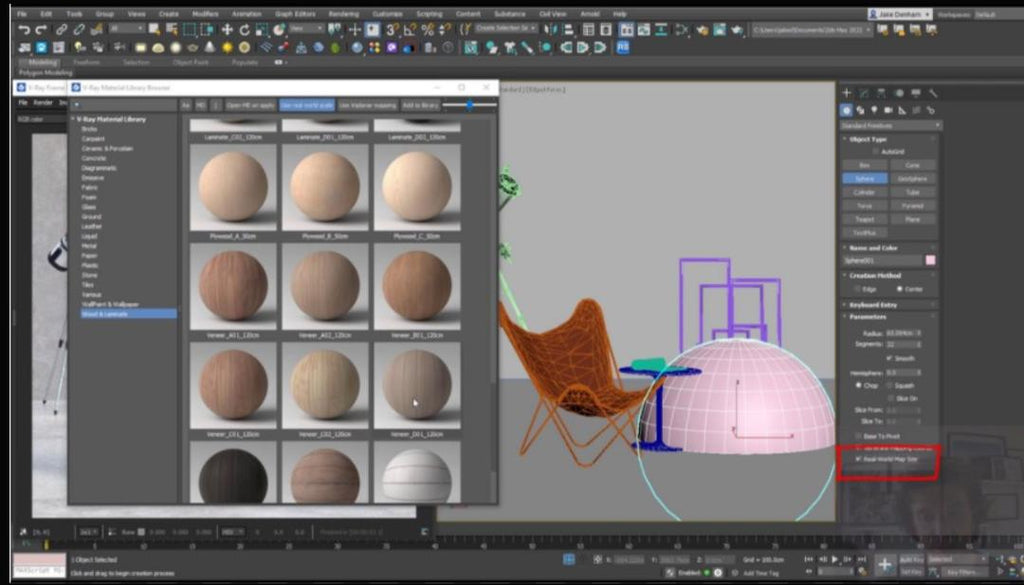Open the reference coordinate system View dropdown
This screenshot has width=1024, height=585.
pyautogui.click(x=306, y=29)
